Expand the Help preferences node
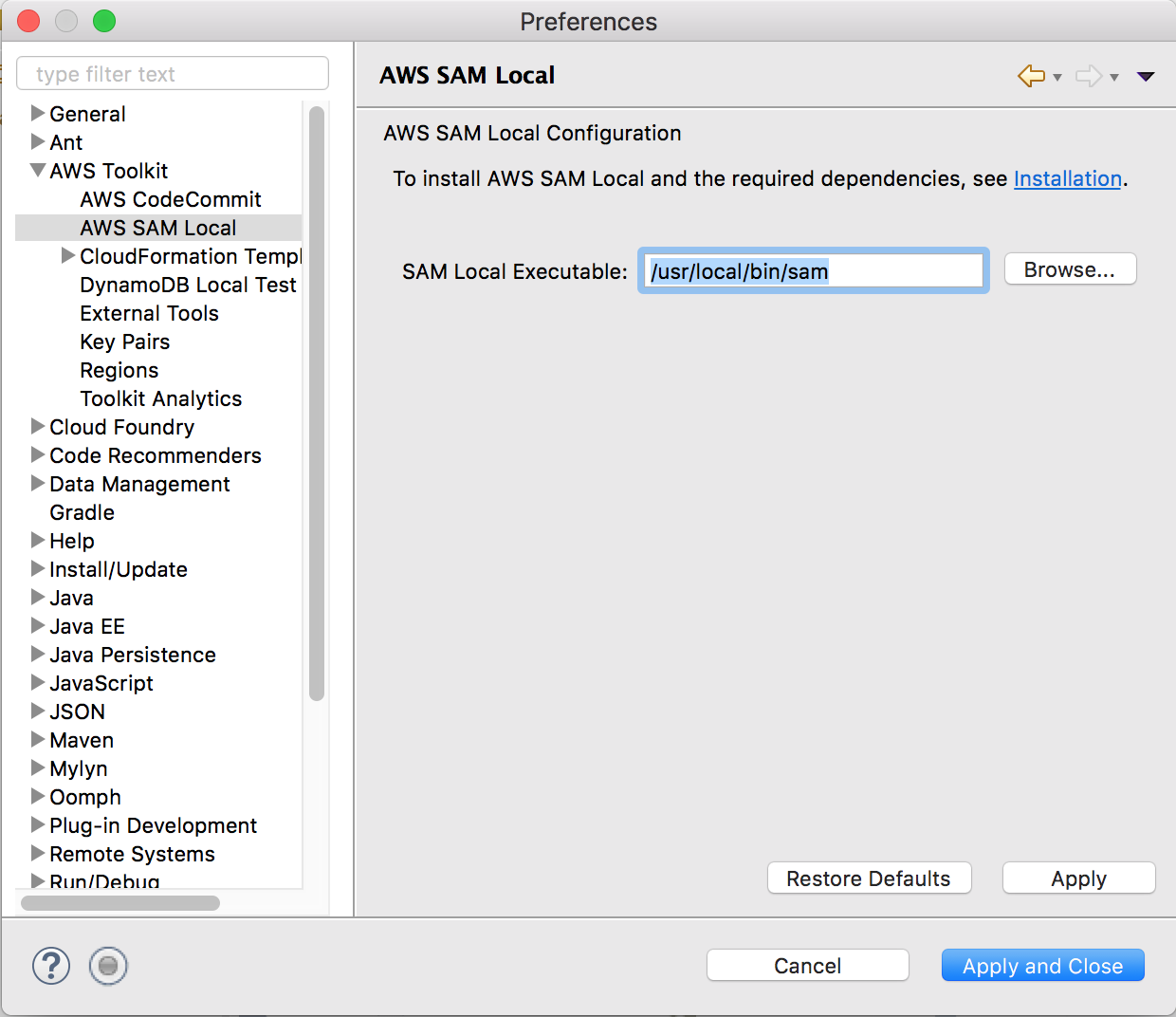Screen dimensions: 1176x1017 click(x=38, y=540)
